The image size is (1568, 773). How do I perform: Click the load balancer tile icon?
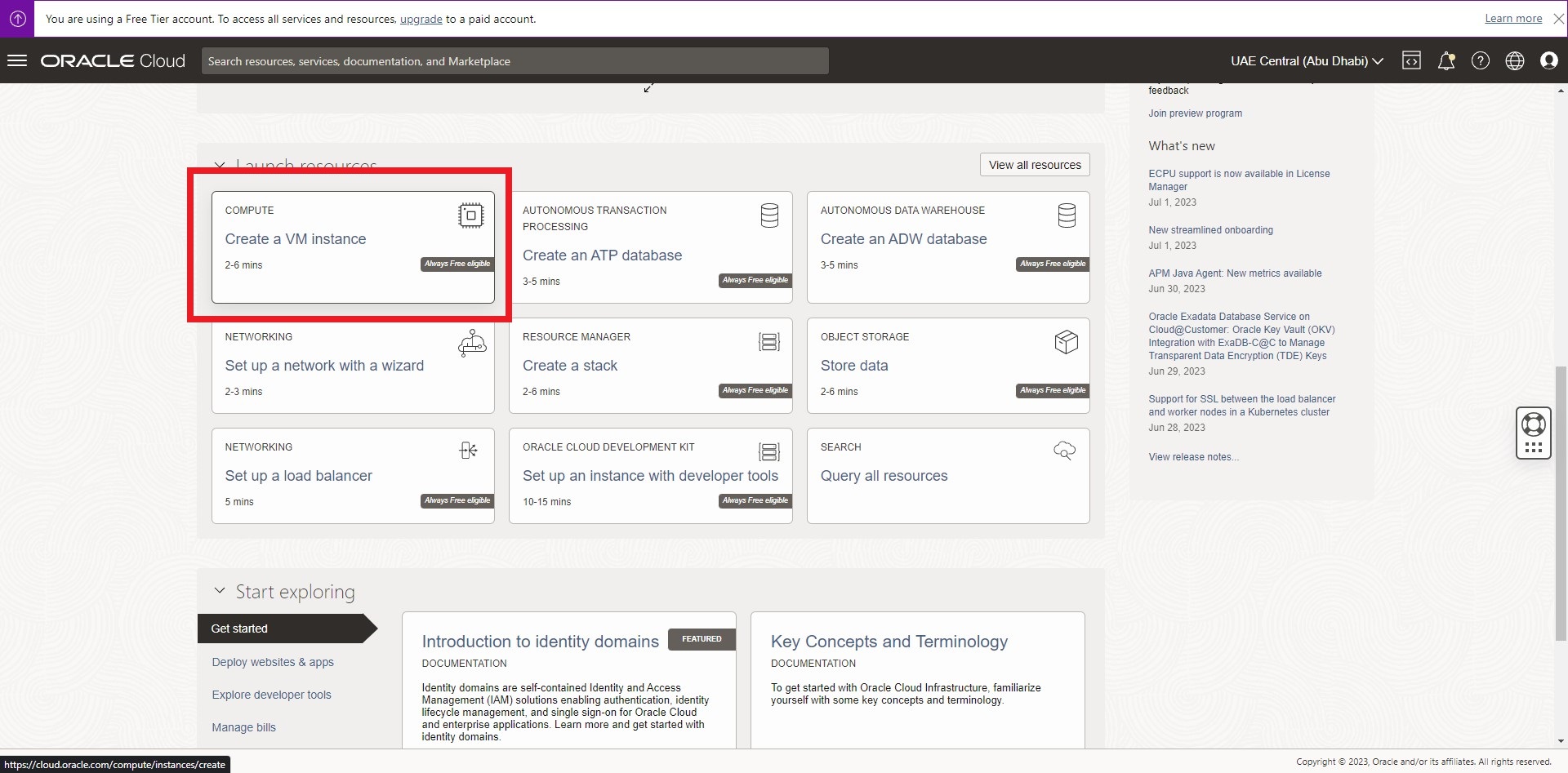[x=467, y=450]
